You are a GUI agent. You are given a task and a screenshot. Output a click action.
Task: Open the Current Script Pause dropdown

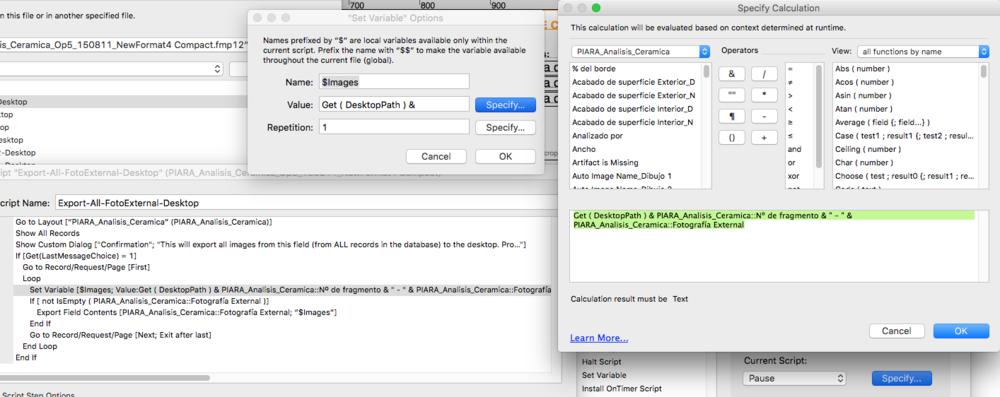pyautogui.click(x=795, y=378)
